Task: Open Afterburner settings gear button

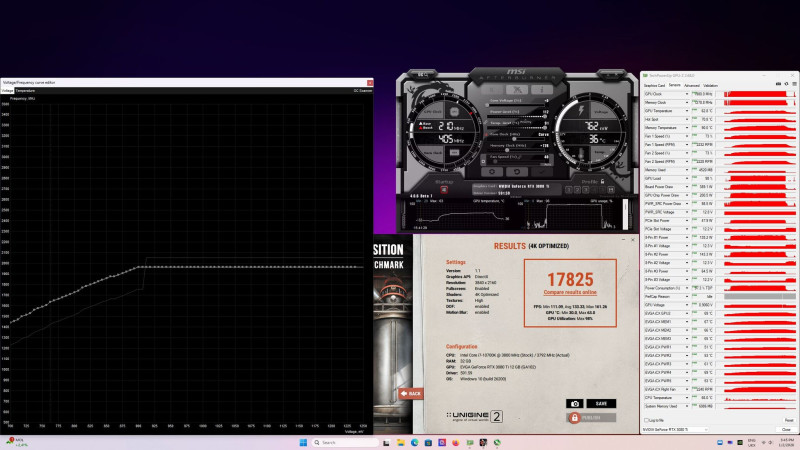Action: click(x=492, y=171)
